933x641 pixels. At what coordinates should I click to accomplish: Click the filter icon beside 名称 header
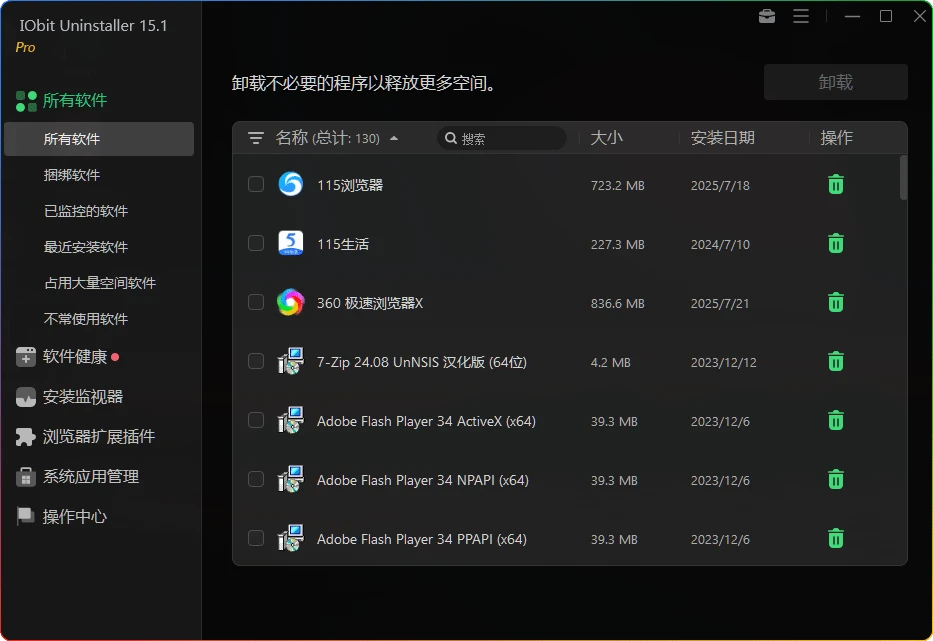[x=256, y=138]
